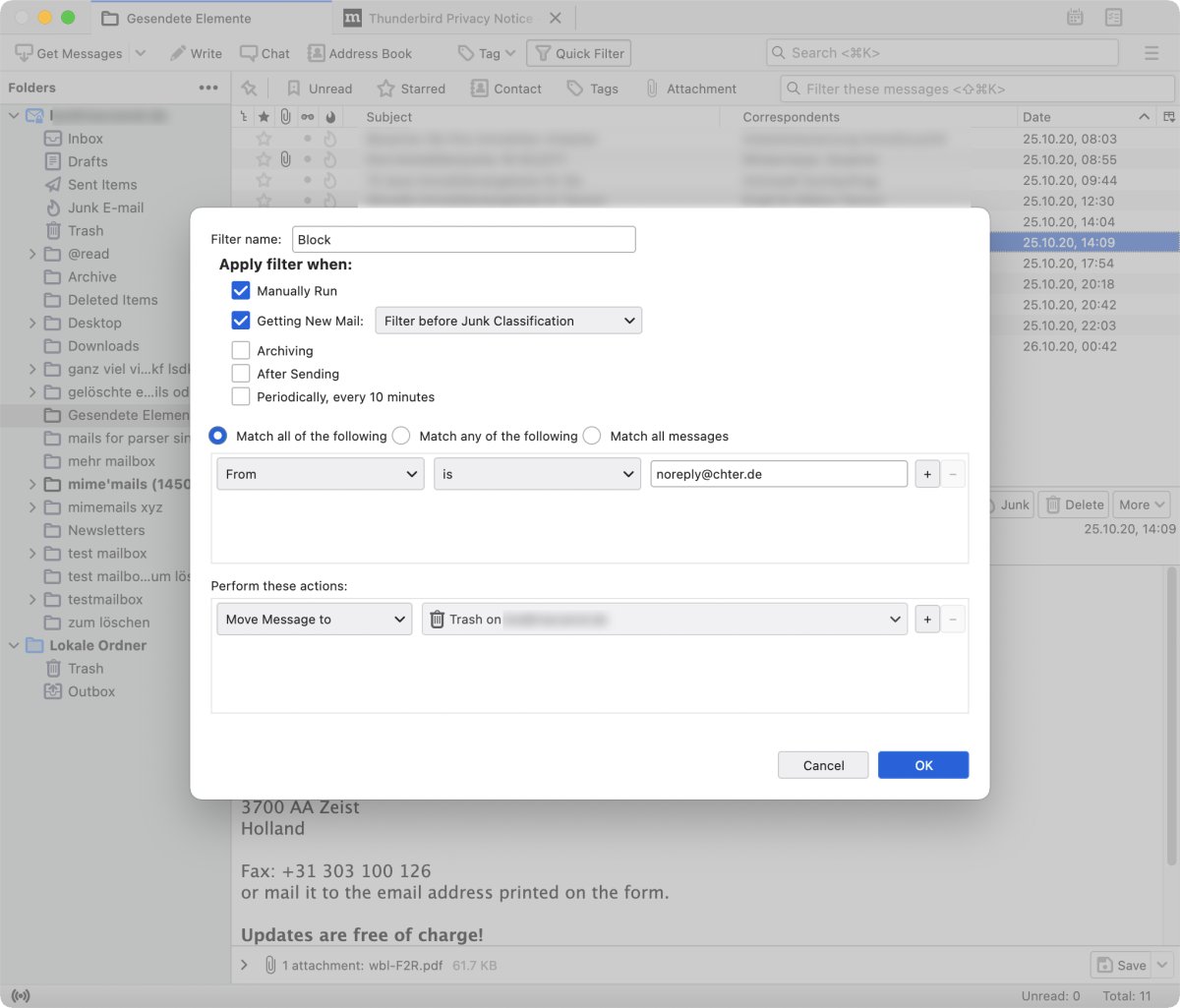
Task: Click the Delete message button
Action: (1074, 504)
